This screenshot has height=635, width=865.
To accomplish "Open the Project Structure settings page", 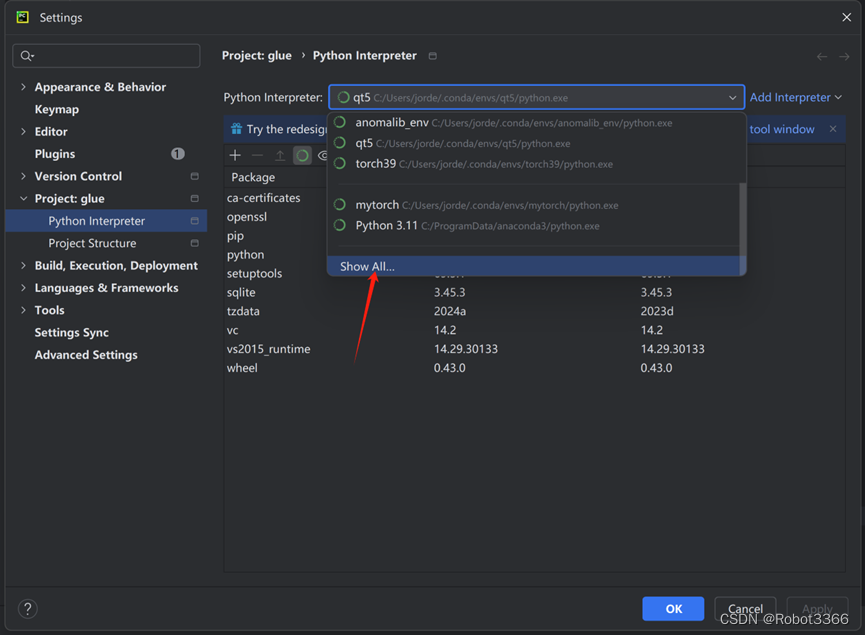I will (x=91, y=242).
